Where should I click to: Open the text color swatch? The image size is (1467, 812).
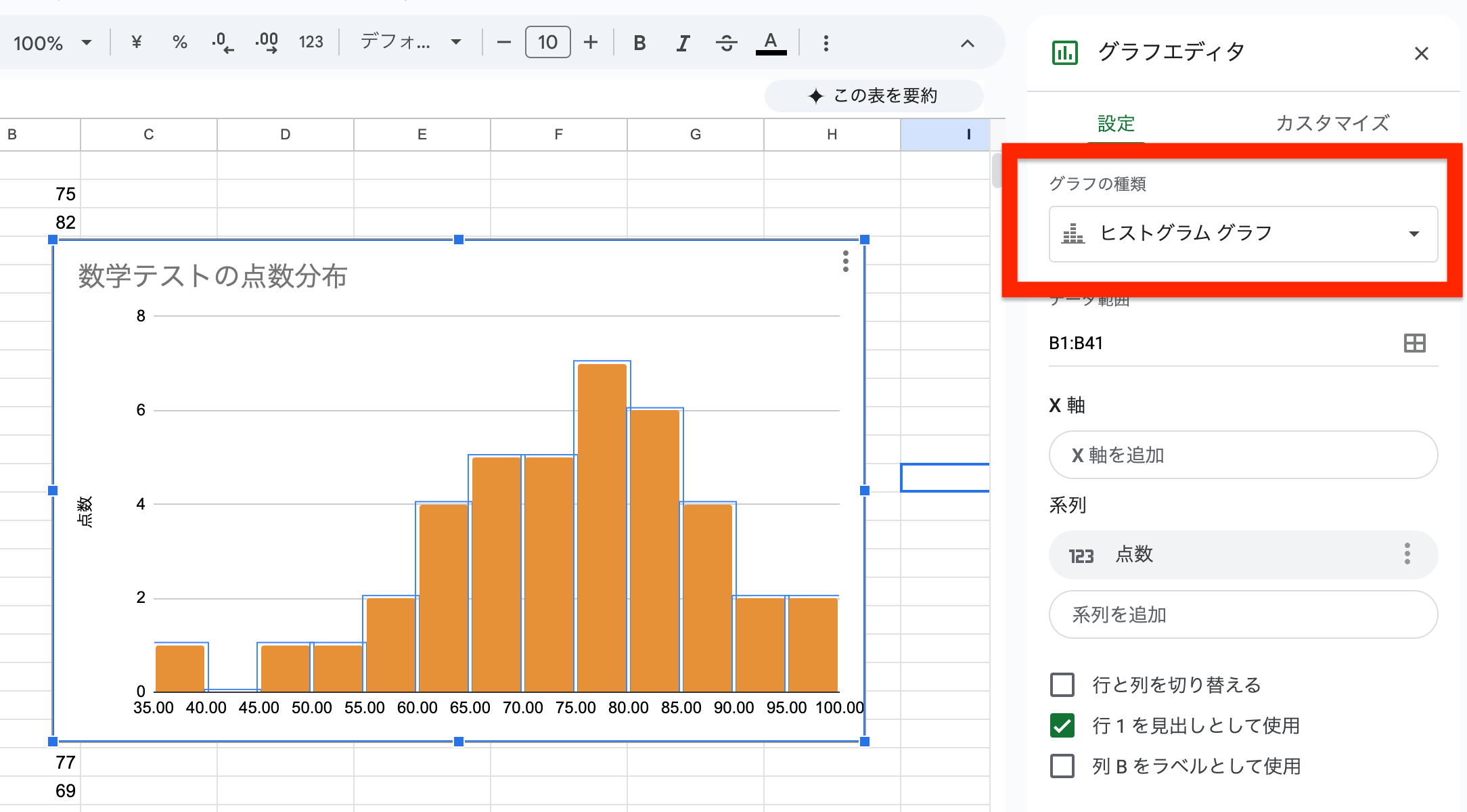[x=771, y=42]
